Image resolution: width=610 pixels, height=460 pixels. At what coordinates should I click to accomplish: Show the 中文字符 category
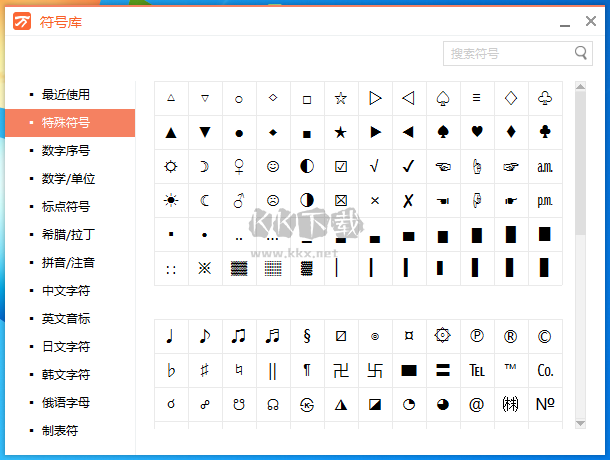70,291
